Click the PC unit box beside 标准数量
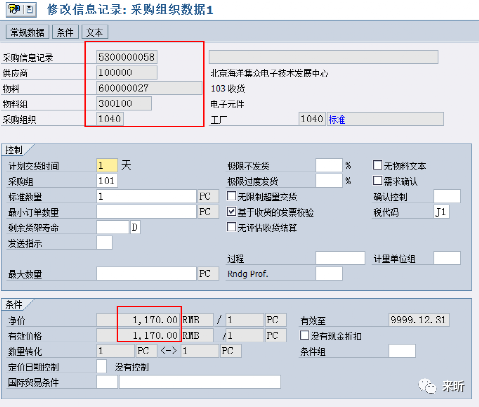 tap(208, 196)
